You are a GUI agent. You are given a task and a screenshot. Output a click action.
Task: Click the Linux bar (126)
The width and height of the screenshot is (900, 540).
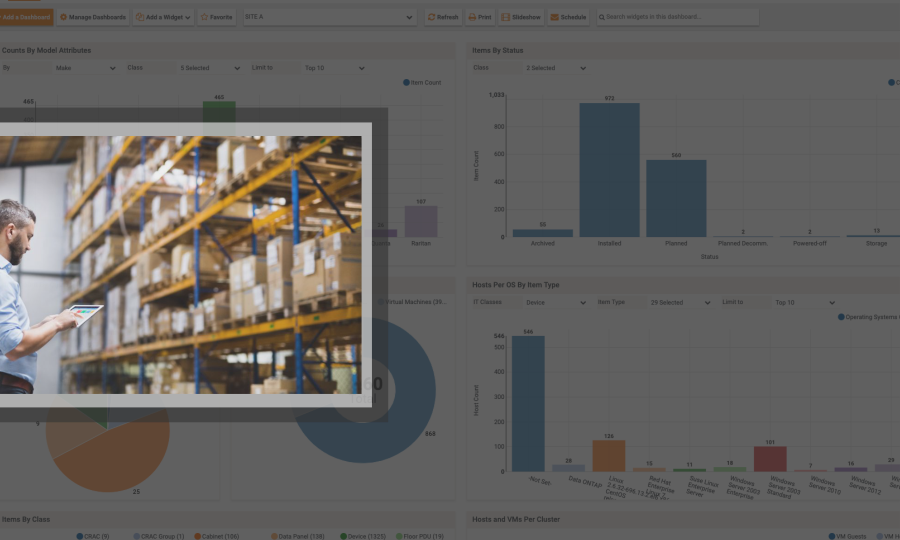[609, 456]
